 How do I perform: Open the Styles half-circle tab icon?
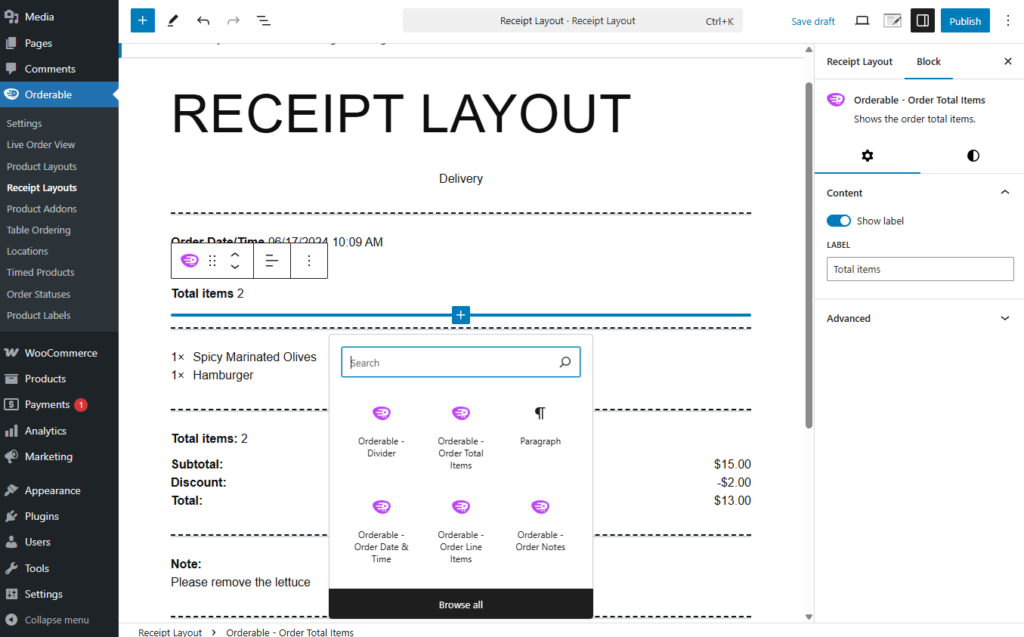972,156
